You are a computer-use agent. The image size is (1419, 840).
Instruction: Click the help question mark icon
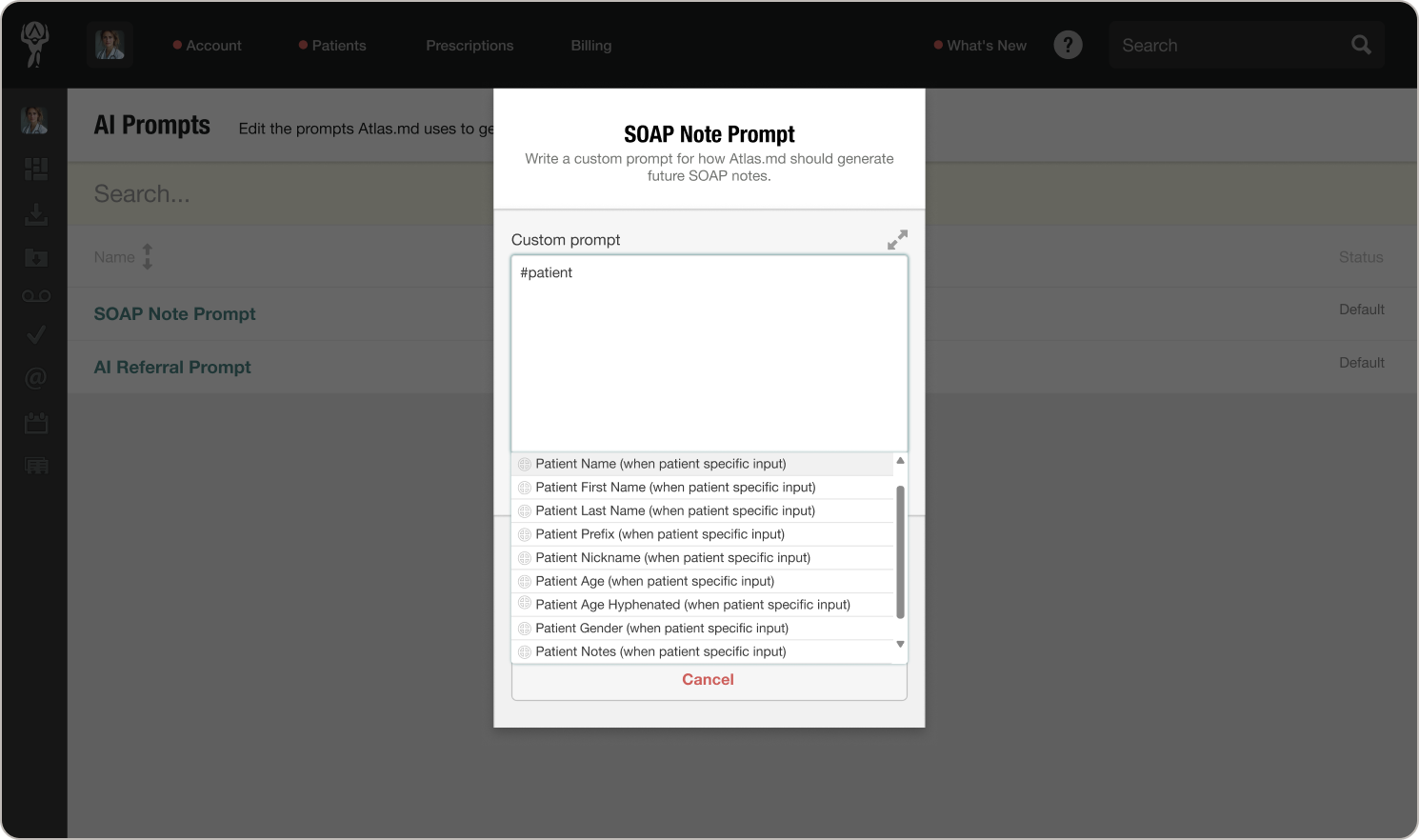[x=1068, y=45]
